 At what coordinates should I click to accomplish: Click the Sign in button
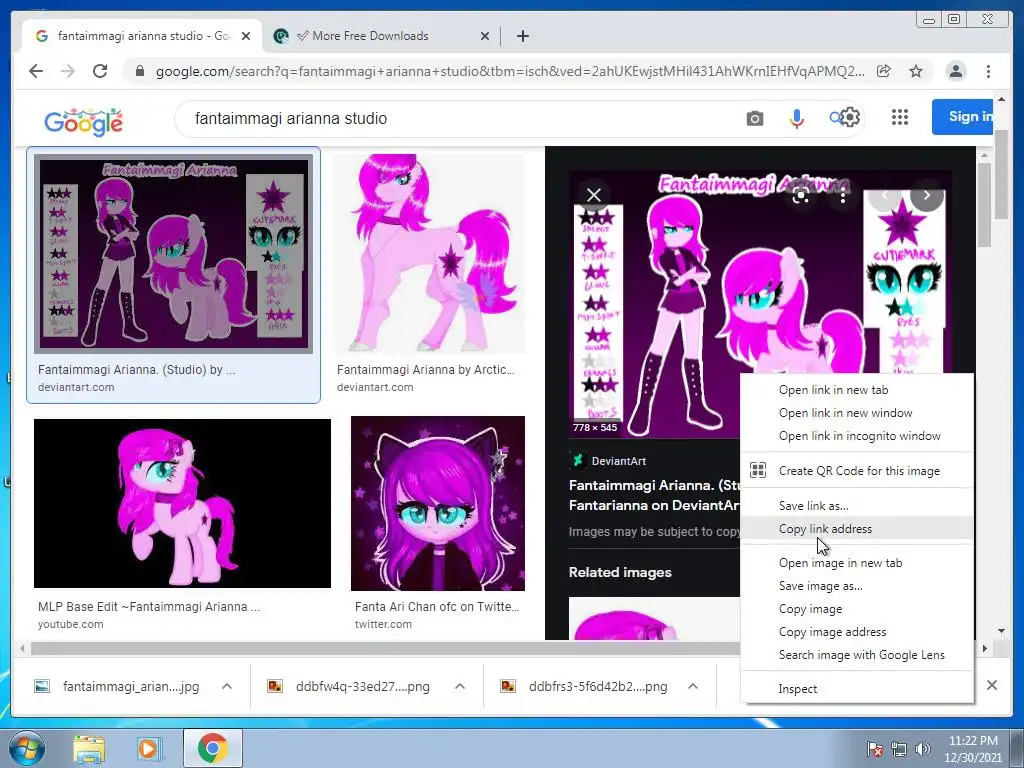[x=963, y=117]
